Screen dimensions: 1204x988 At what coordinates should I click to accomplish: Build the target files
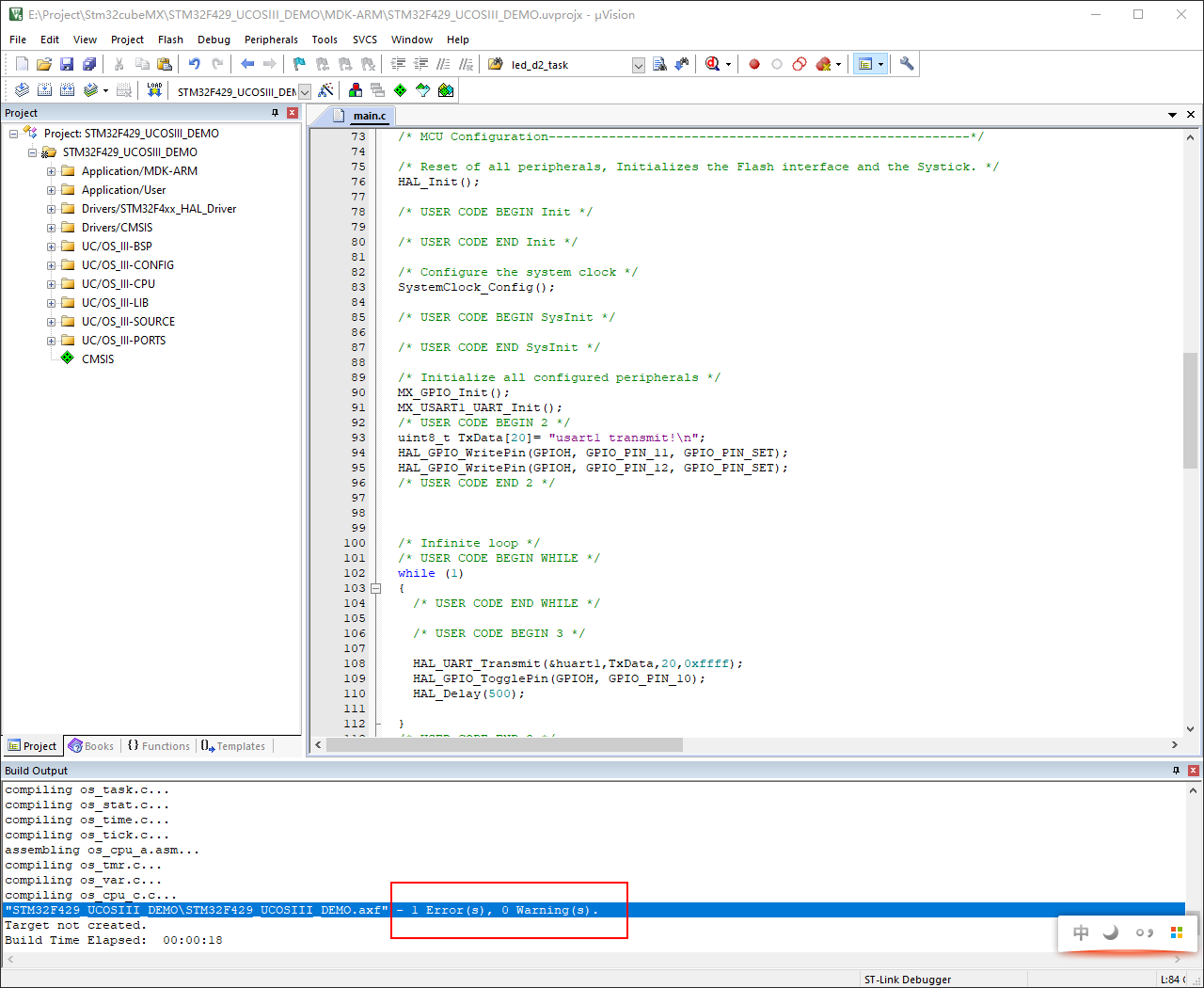click(x=44, y=90)
